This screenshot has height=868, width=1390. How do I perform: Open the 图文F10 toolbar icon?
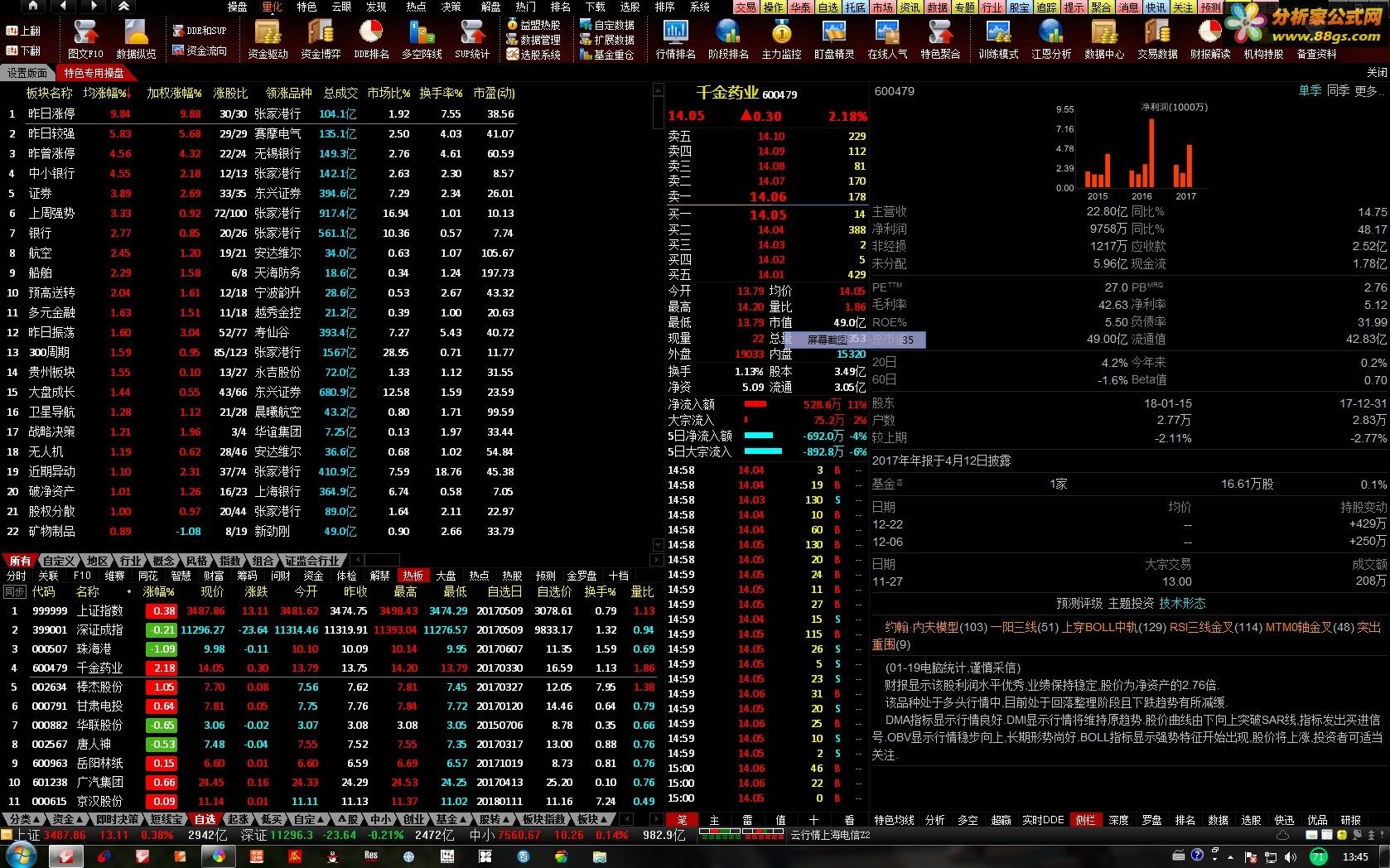tap(85, 39)
